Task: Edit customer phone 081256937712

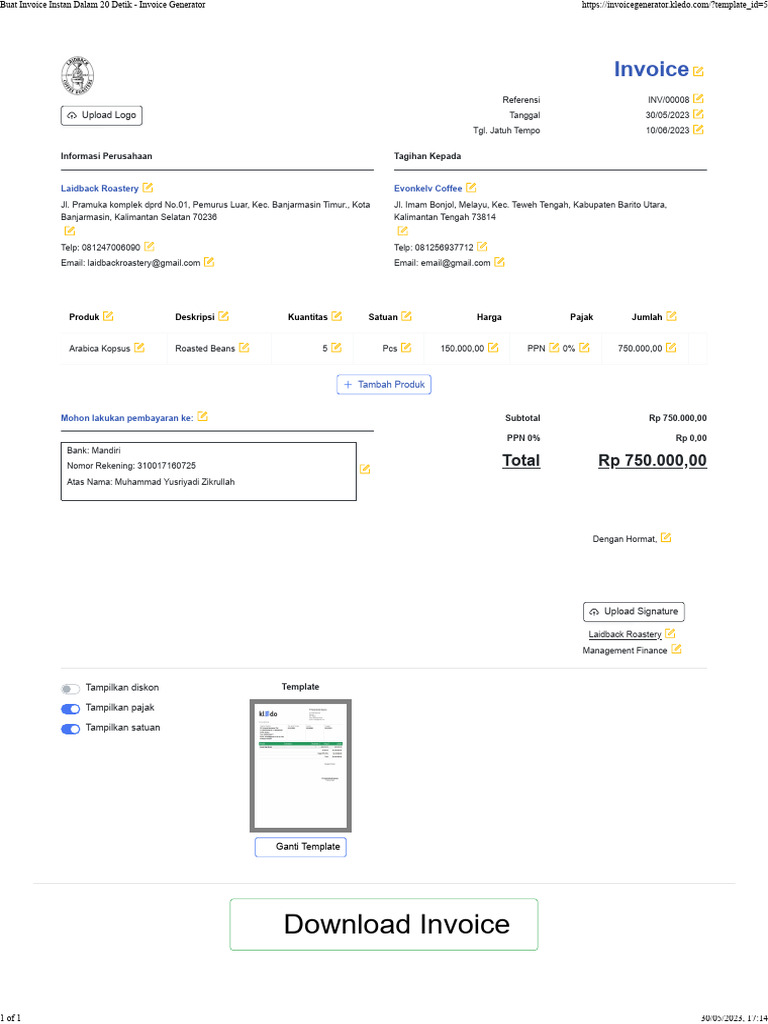Action: pyautogui.click(x=482, y=246)
